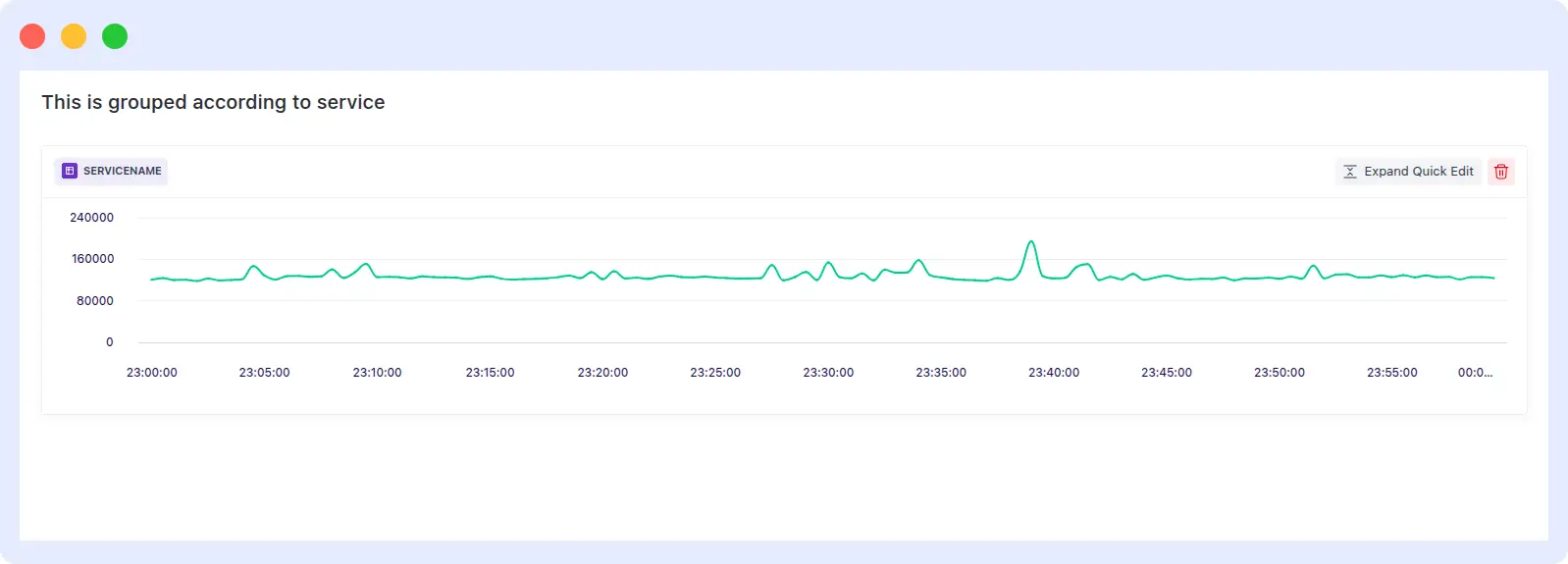The width and height of the screenshot is (1568, 564).
Task: Click the 23:25:00 time label
Action: click(x=715, y=373)
